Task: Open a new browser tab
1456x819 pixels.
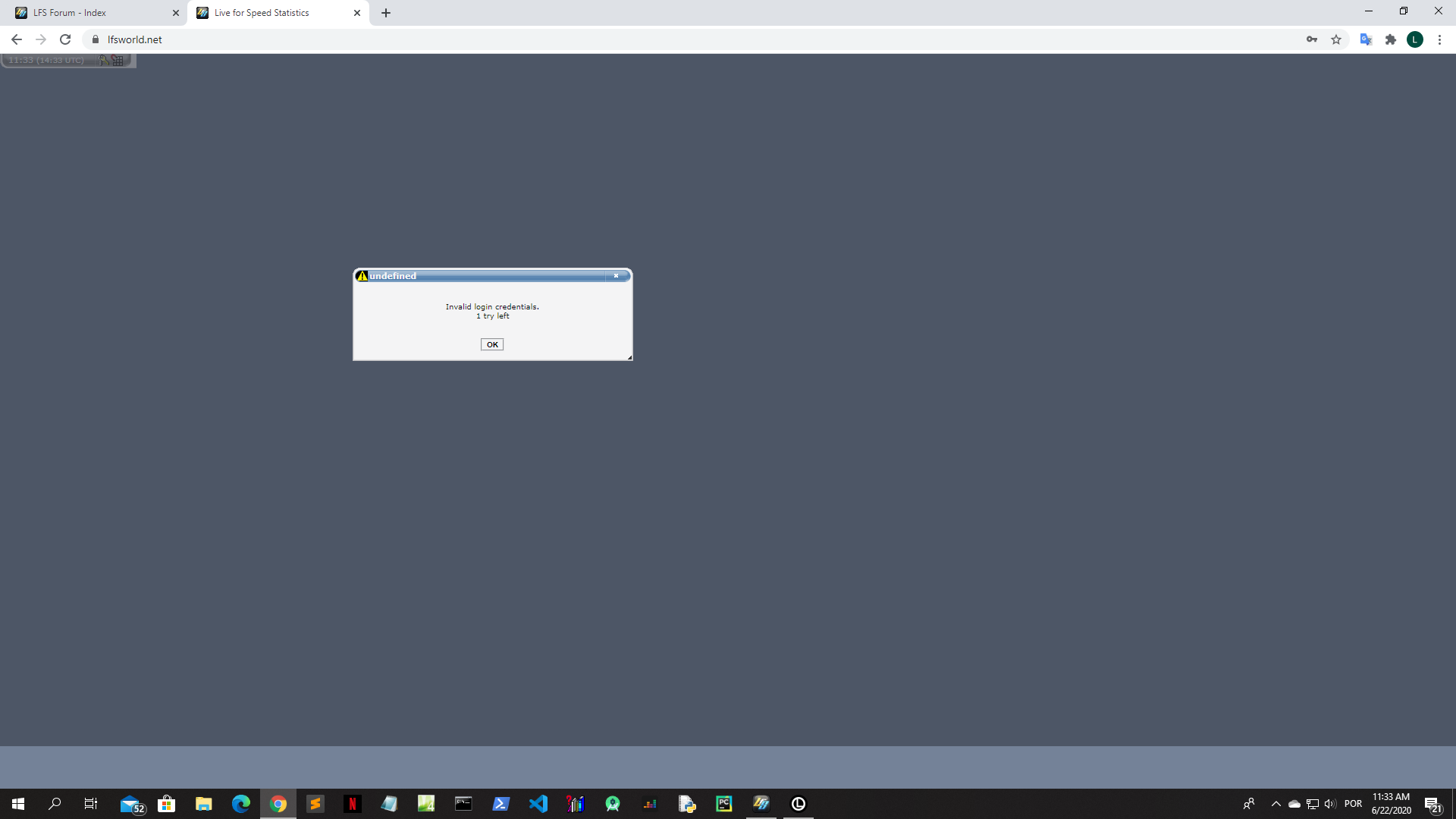Action: (x=386, y=13)
